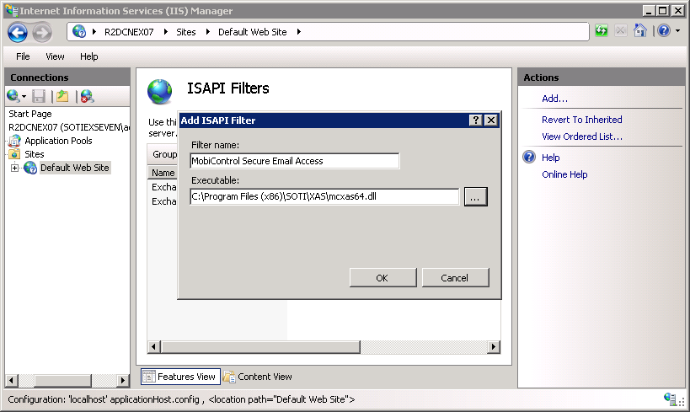
Task: Click the dialog's question mark help button
Action: [x=475, y=120]
